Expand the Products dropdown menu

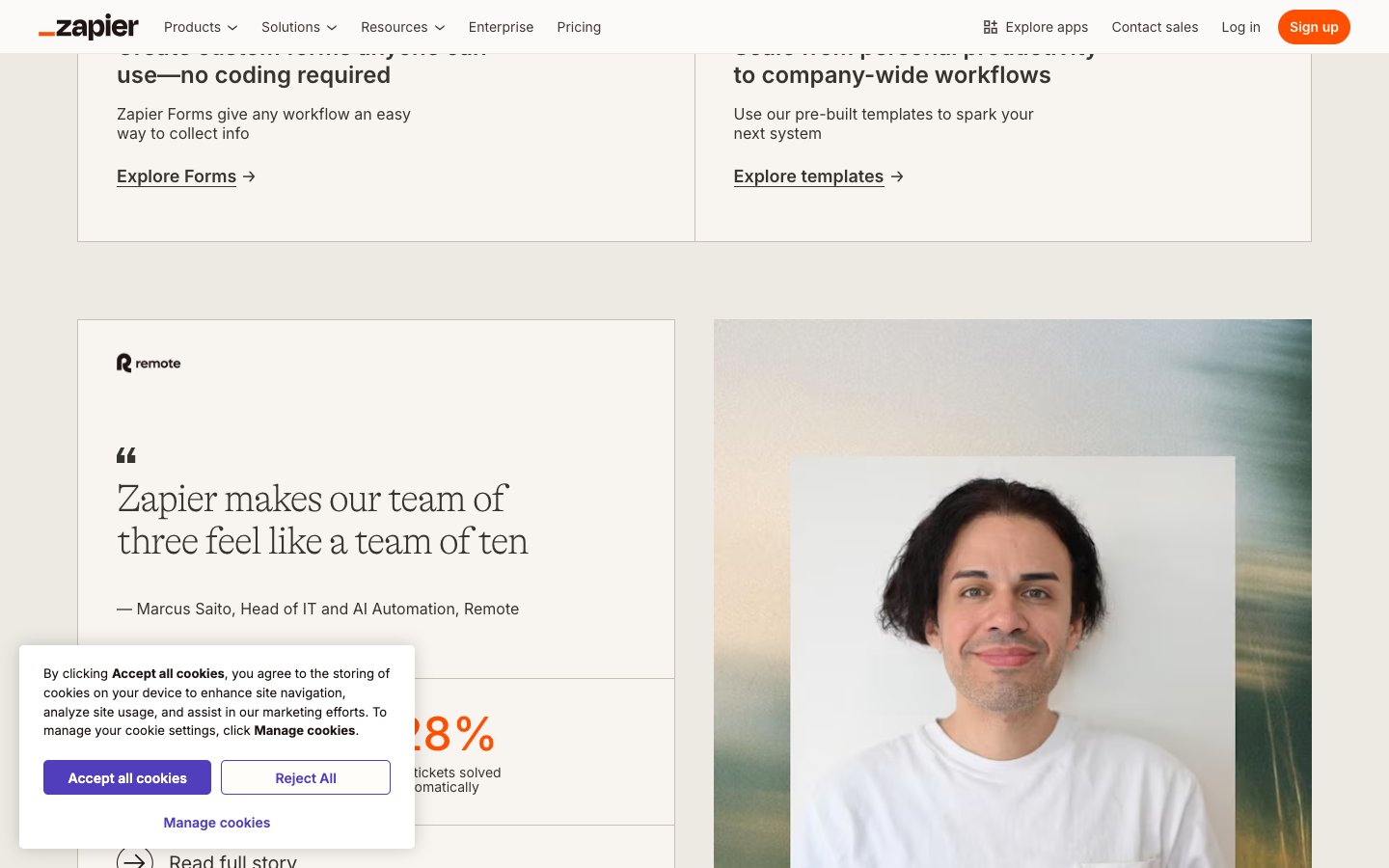coord(201,27)
